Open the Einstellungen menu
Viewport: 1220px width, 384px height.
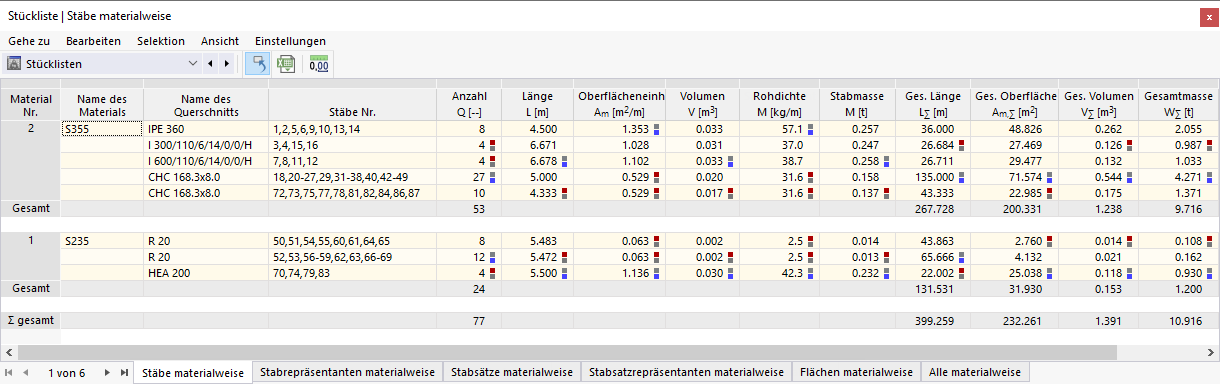(x=290, y=41)
